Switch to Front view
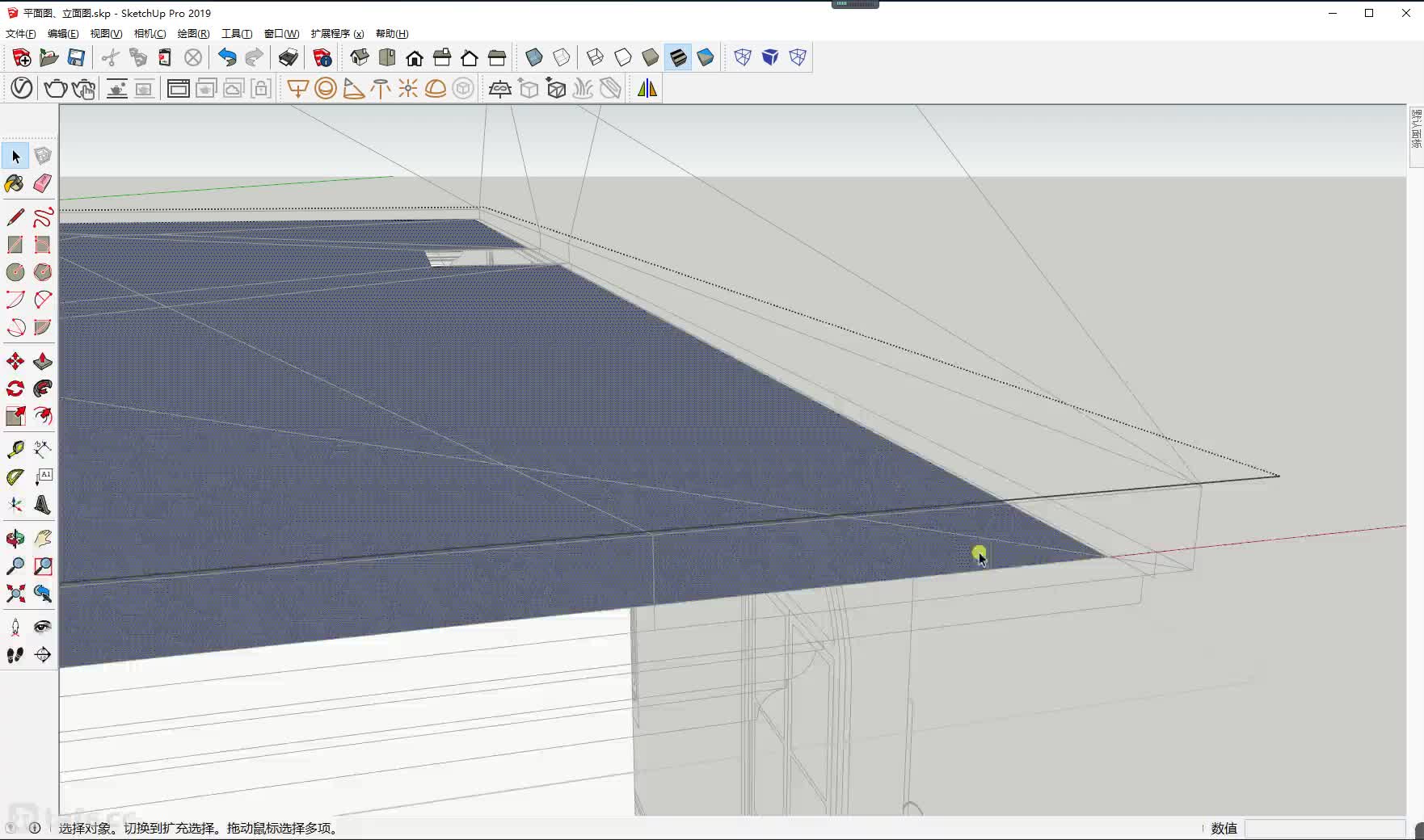1424x840 pixels. click(415, 57)
